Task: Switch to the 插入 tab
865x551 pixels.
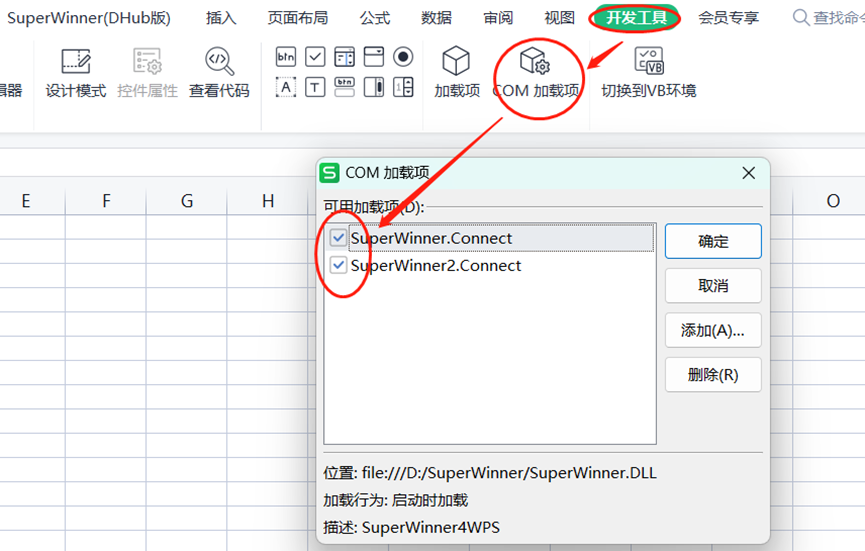Action: pyautogui.click(x=221, y=18)
